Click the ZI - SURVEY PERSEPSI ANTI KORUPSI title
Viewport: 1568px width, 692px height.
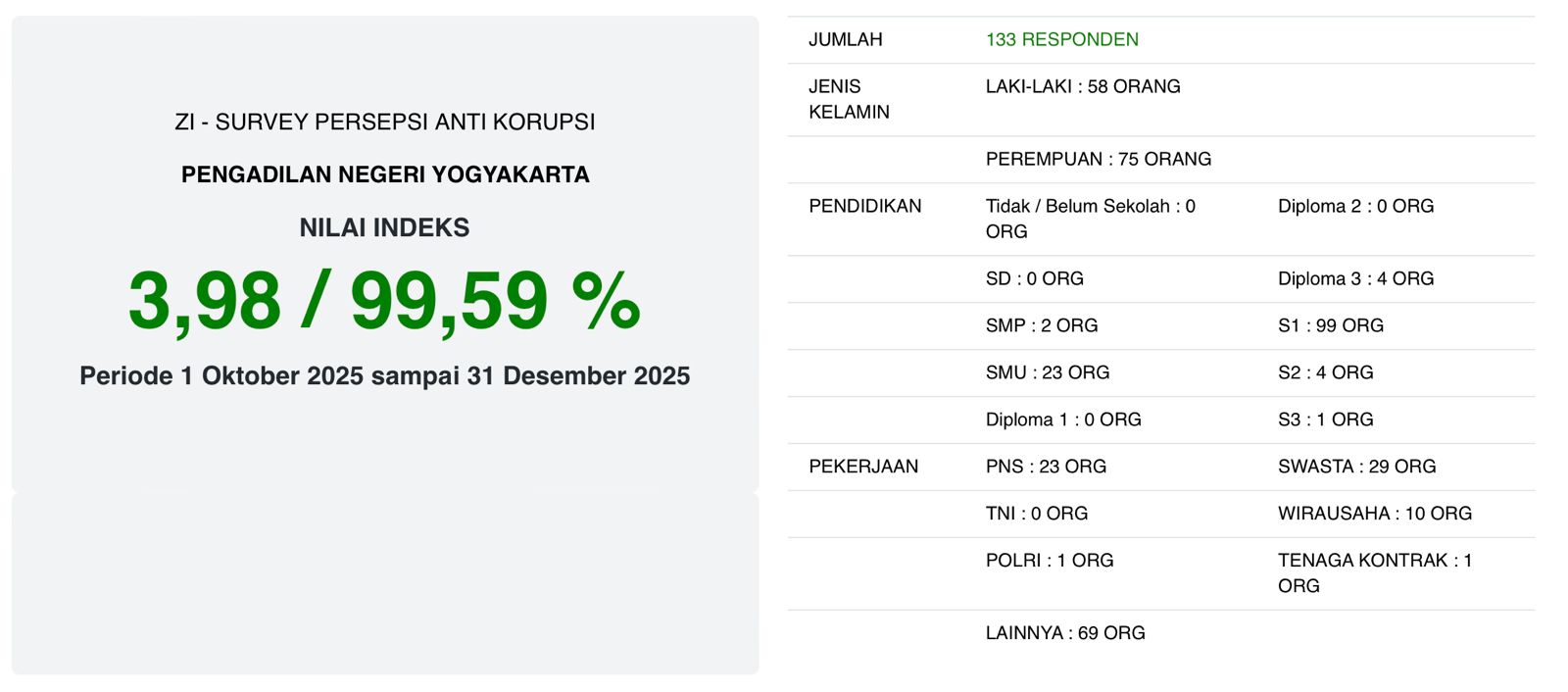point(385,123)
